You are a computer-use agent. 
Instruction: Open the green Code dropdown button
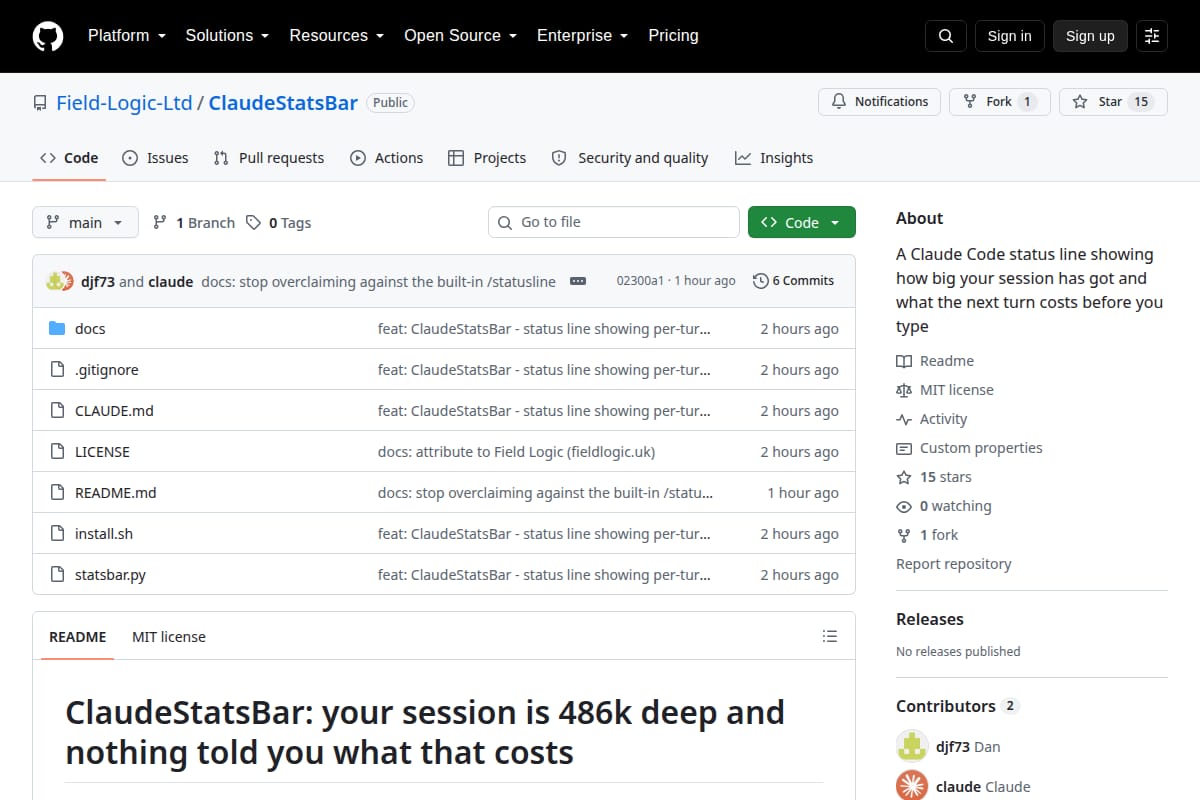tap(802, 222)
